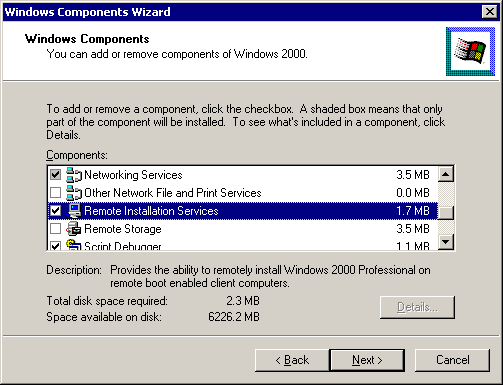Click the 1.7 MB size value
Screen dimensions: 503x385
(x=413, y=211)
